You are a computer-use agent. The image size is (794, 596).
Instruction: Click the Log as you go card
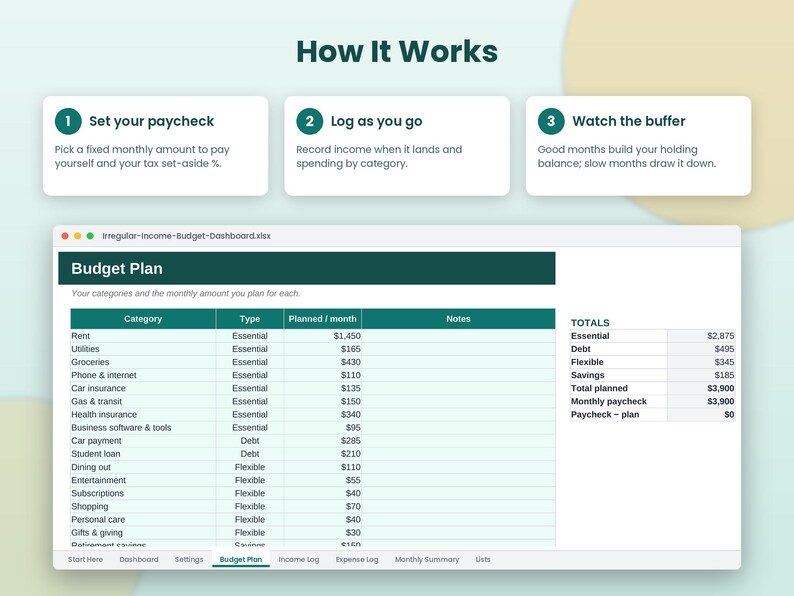coord(397,146)
